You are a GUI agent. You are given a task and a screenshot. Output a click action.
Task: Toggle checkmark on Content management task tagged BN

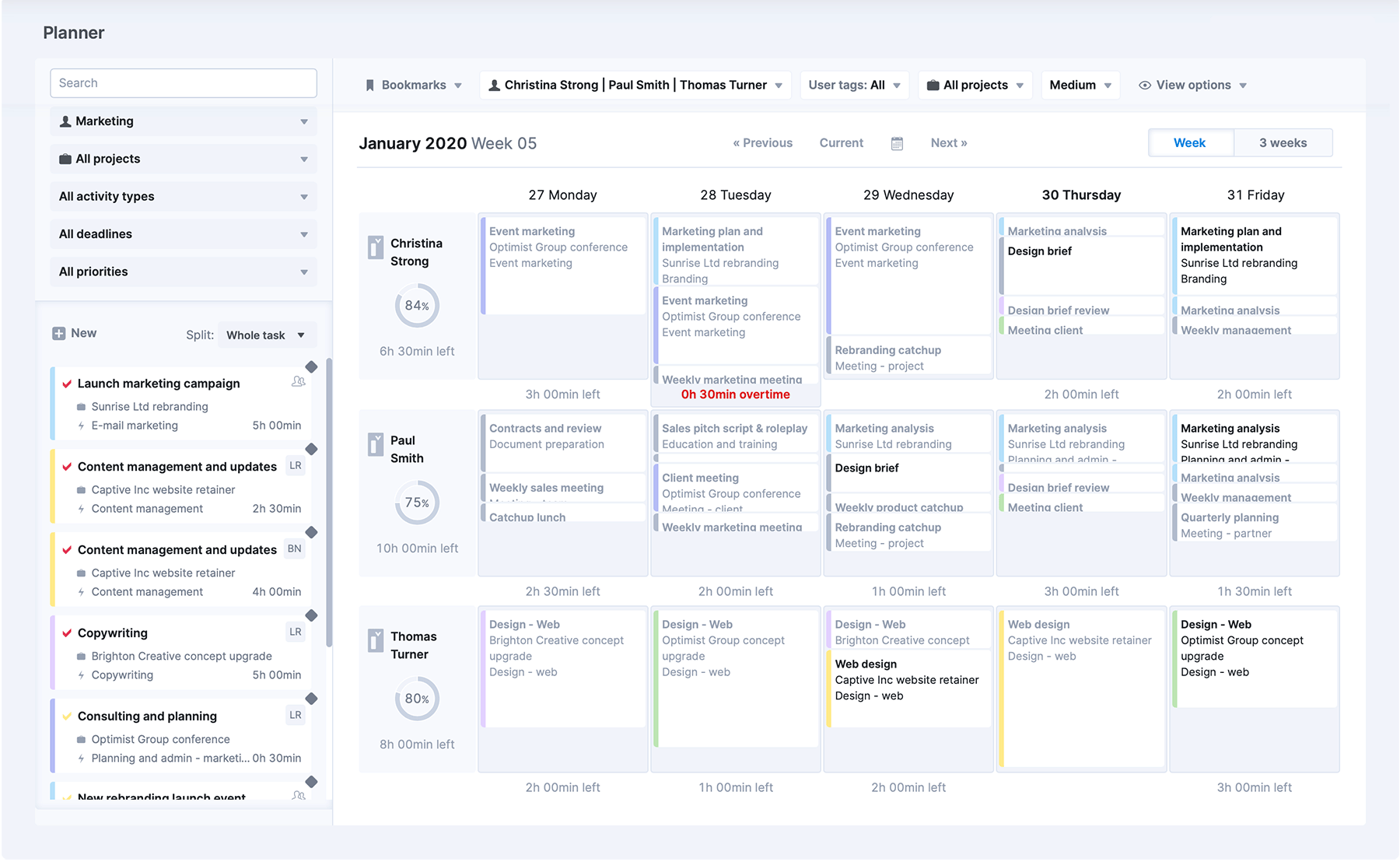coord(67,550)
